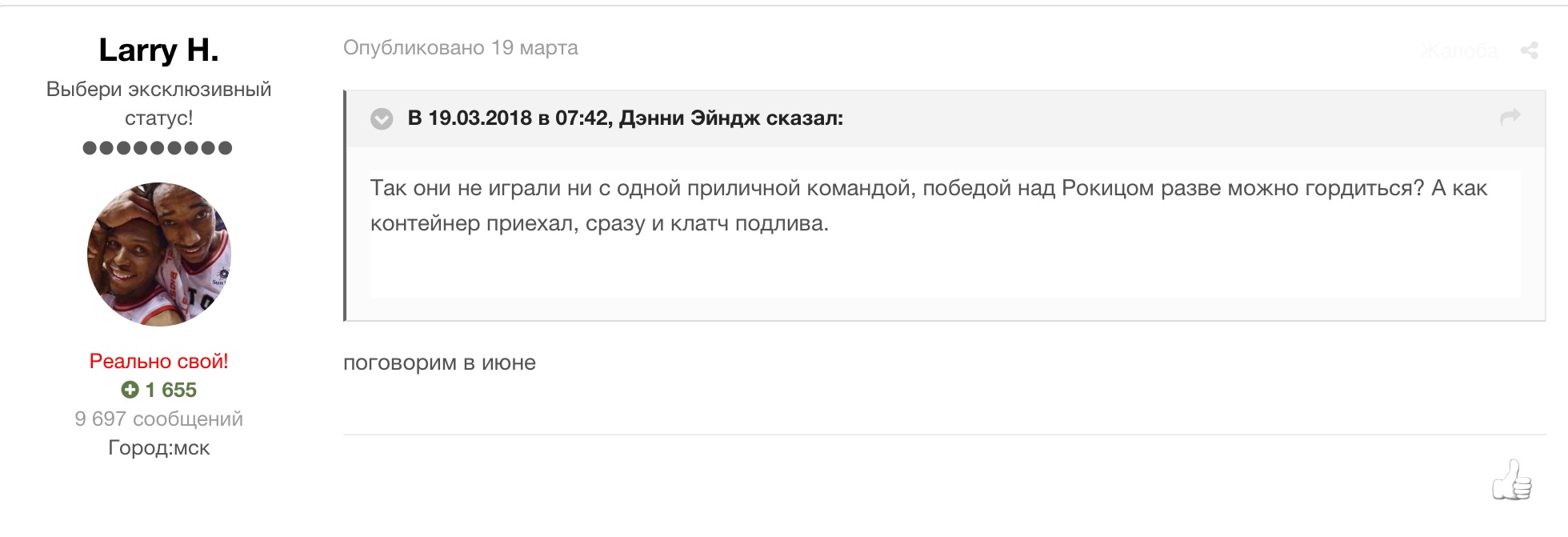The width and height of the screenshot is (1568, 537).
Task: Click the quoted text about Рокицом
Action: [928, 206]
